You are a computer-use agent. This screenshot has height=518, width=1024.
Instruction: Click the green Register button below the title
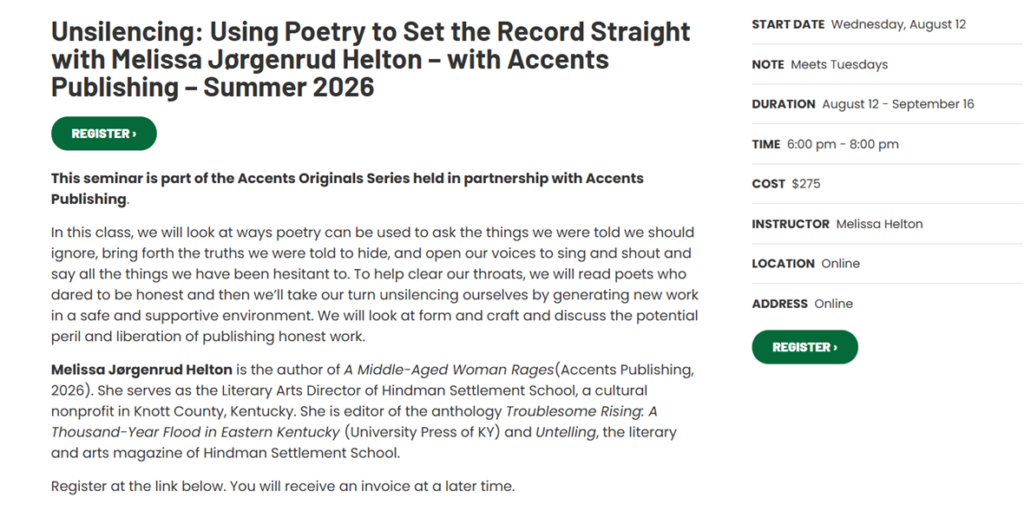tap(104, 133)
